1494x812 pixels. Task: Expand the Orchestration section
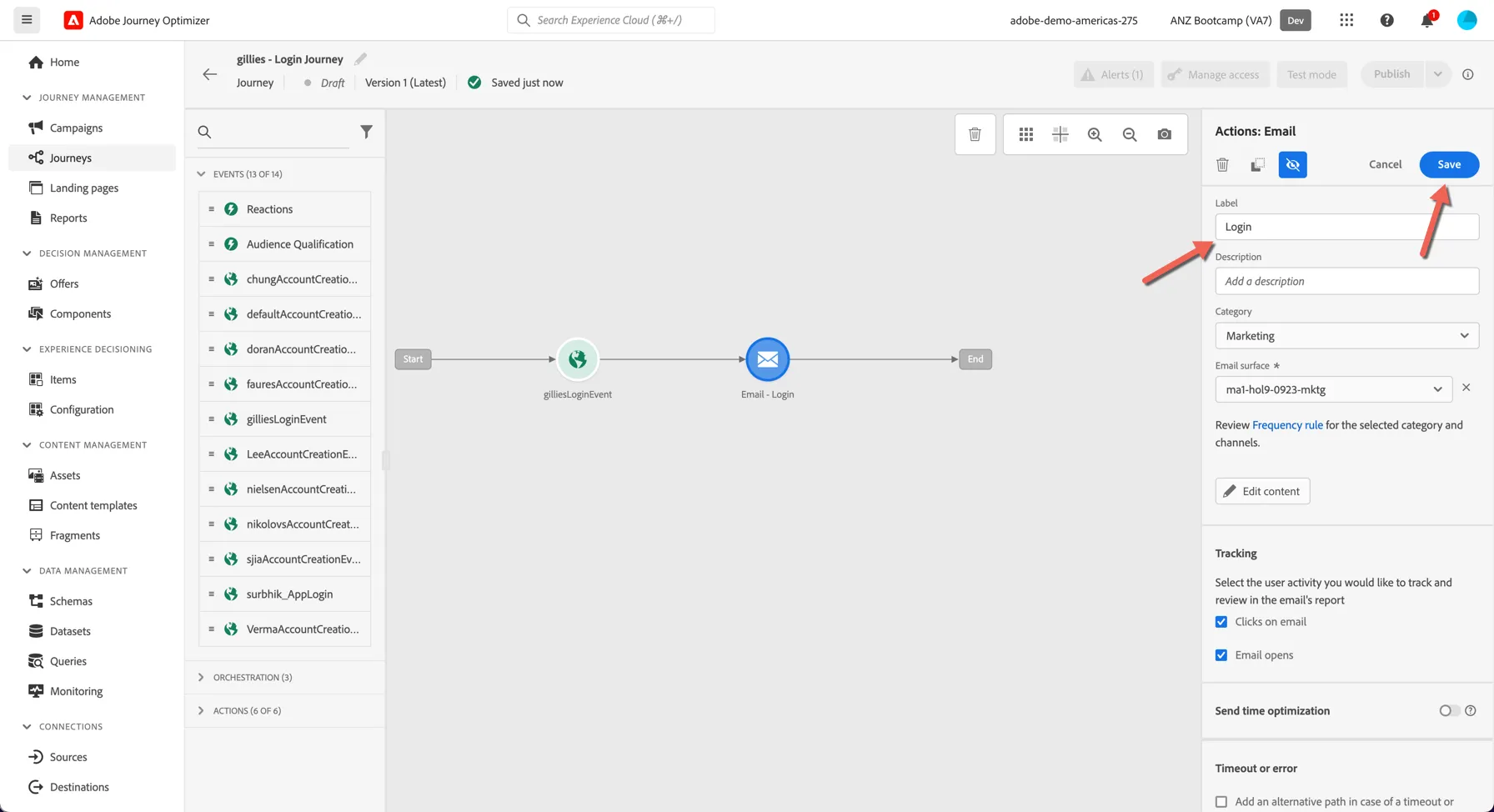tap(201, 678)
